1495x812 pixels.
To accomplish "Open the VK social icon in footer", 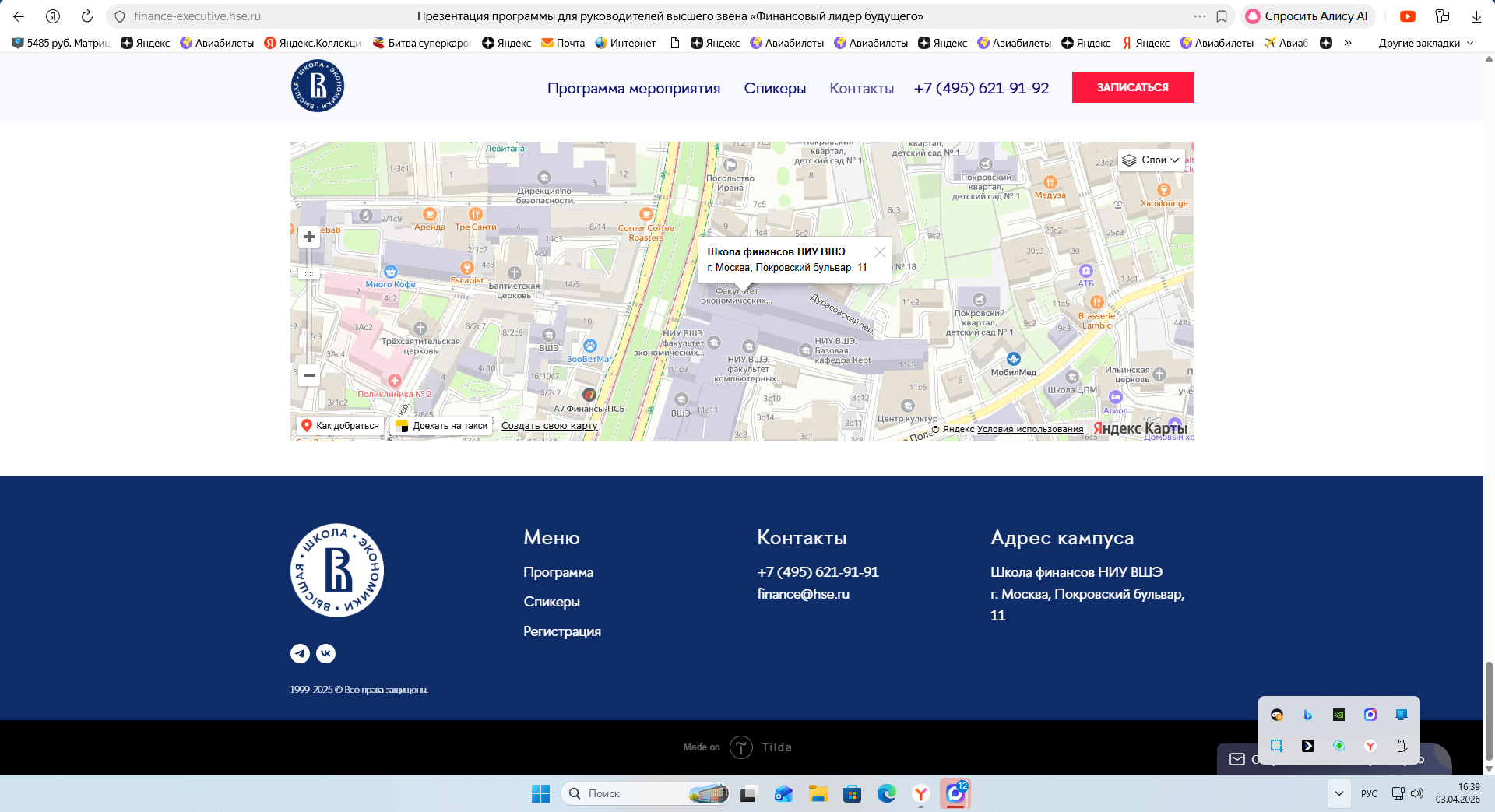I will (325, 654).
